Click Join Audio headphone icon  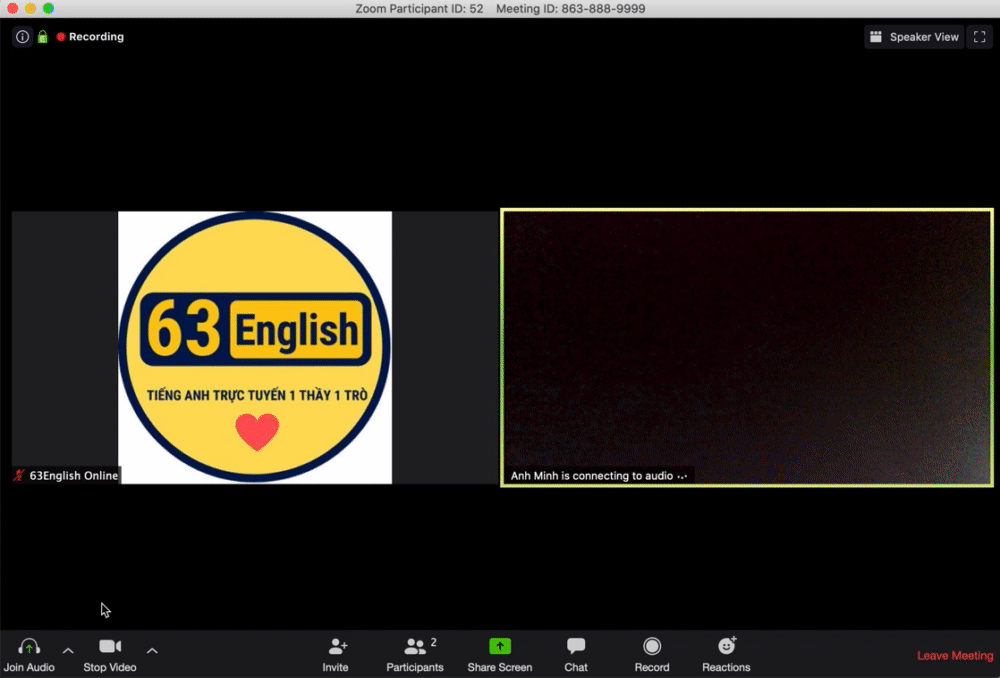[29, 654]
